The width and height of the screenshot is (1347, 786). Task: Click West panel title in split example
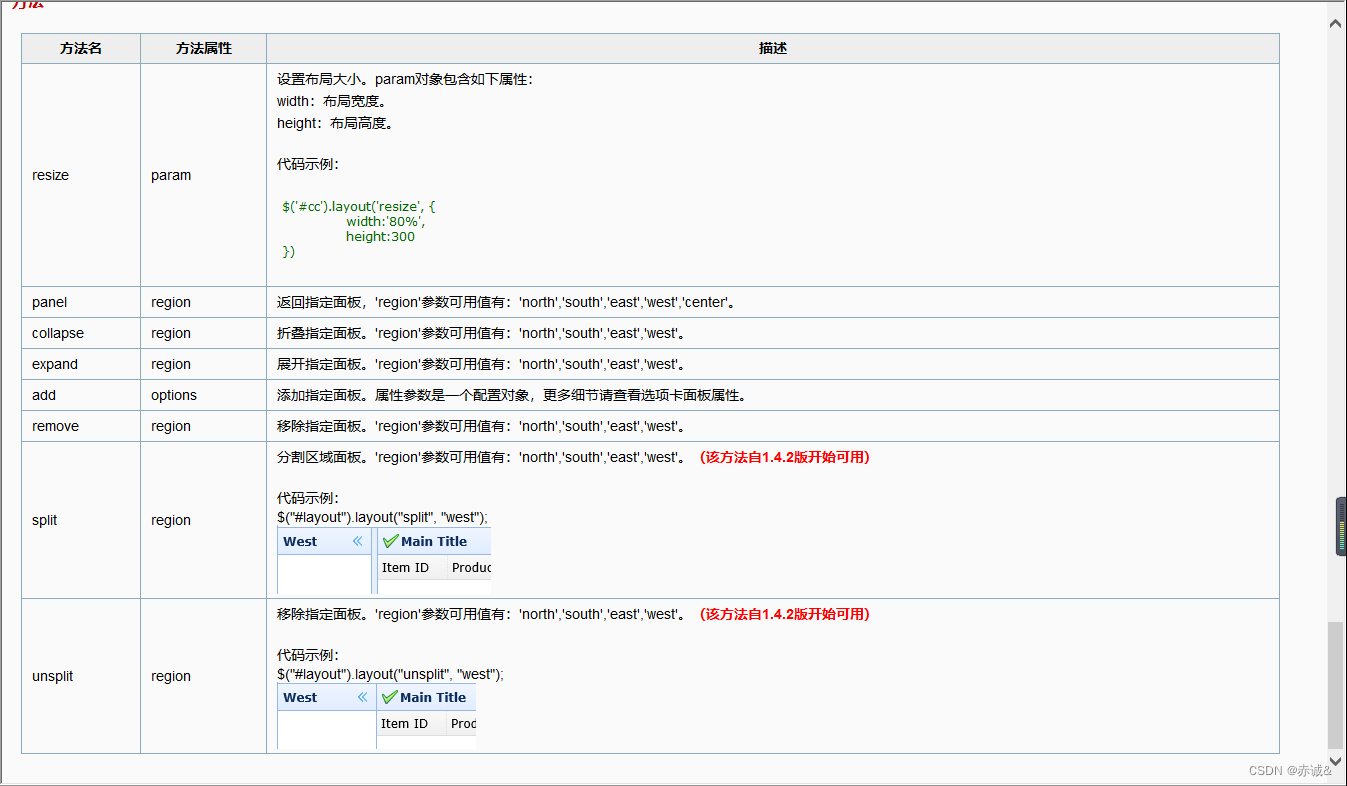(x=300, y=541)
